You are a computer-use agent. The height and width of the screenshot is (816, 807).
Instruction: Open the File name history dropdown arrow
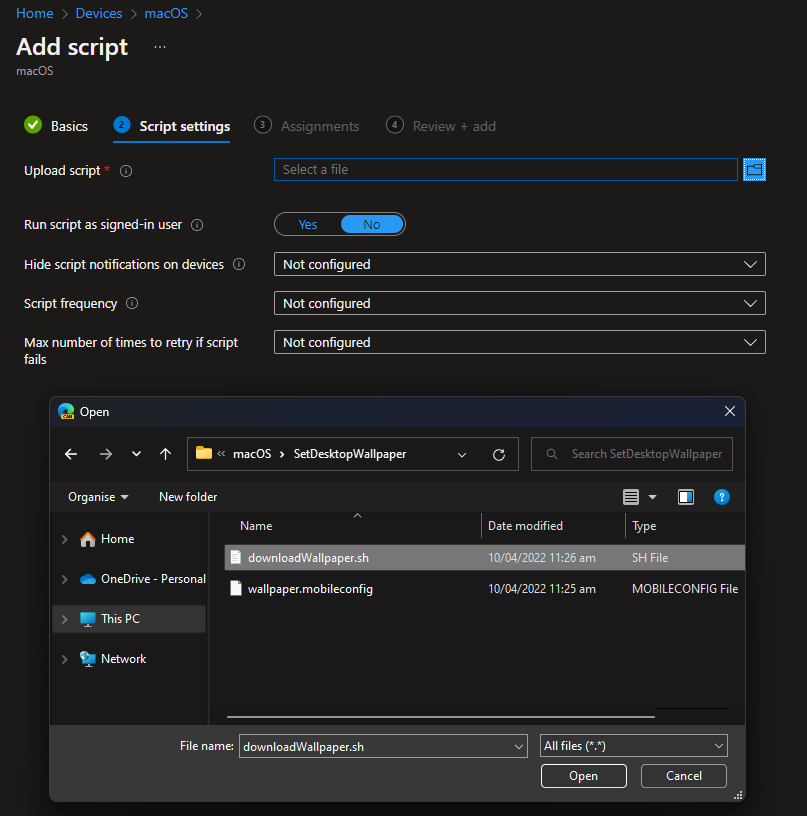point(519,746)
